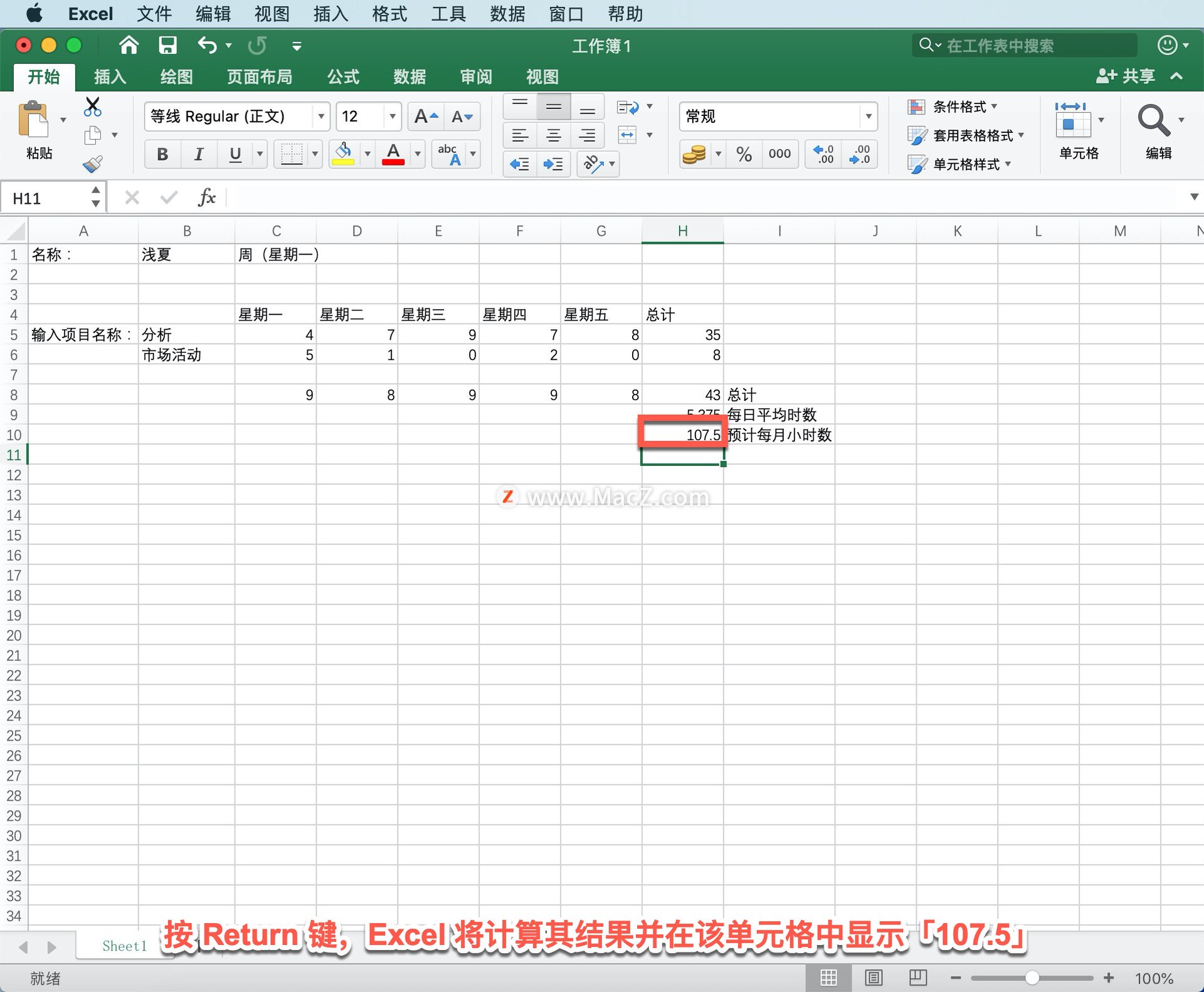This screenshot has height=992, width=1204.
Task: Apply fill color with paint bucket
Action: (343, 153)
